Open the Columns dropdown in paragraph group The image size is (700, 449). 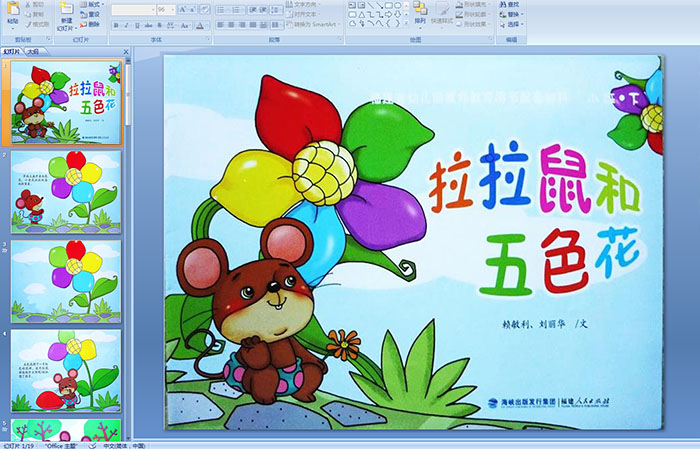click(x=277, y=25)
